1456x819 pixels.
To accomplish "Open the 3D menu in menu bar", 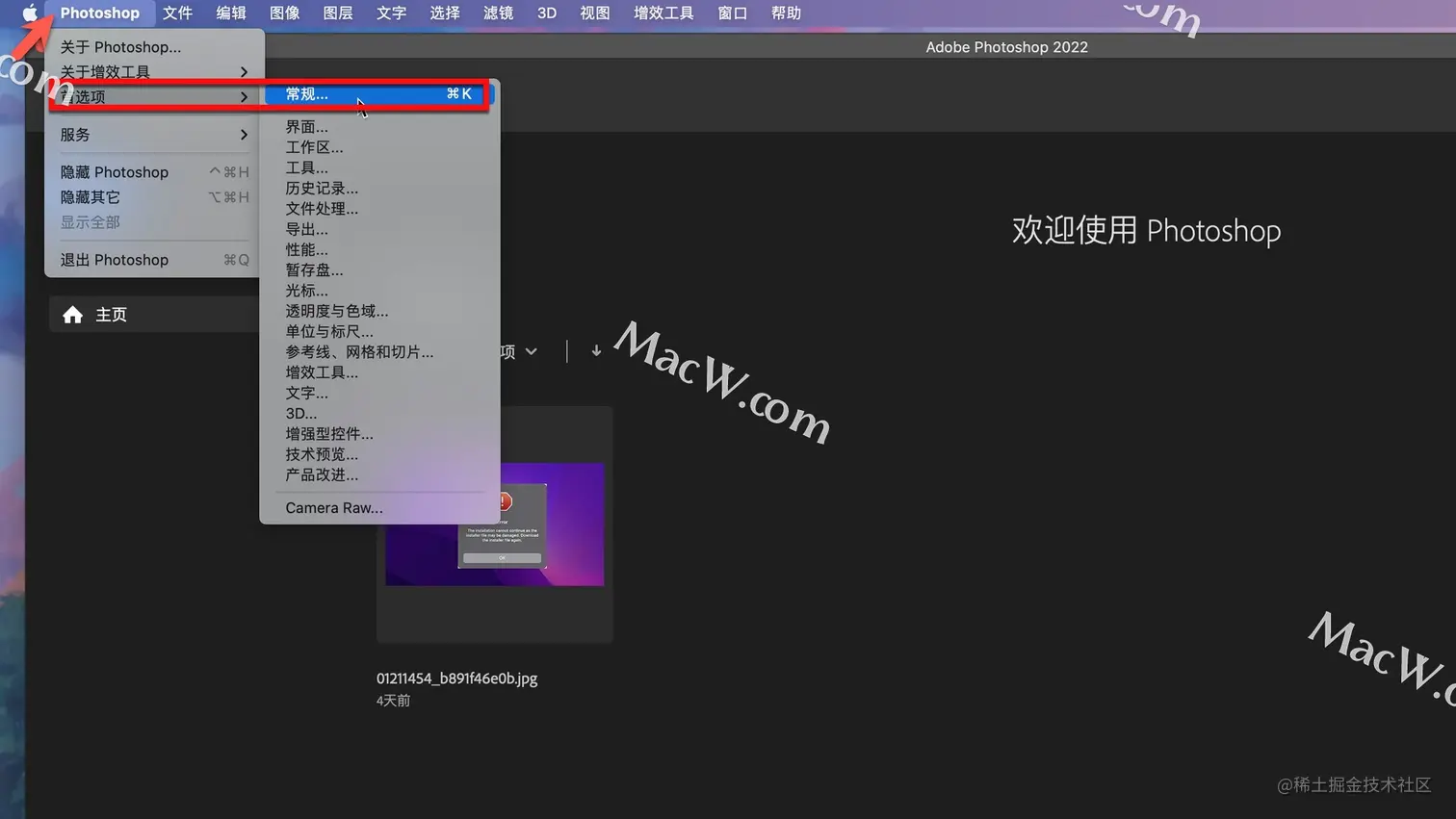I will coord(547,13).
